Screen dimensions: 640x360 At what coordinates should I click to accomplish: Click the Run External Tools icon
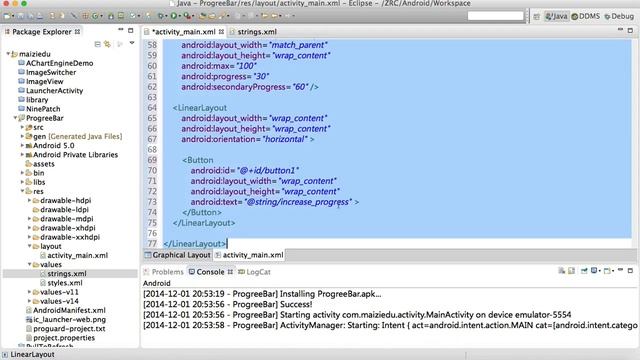click(x=187, y=16)
